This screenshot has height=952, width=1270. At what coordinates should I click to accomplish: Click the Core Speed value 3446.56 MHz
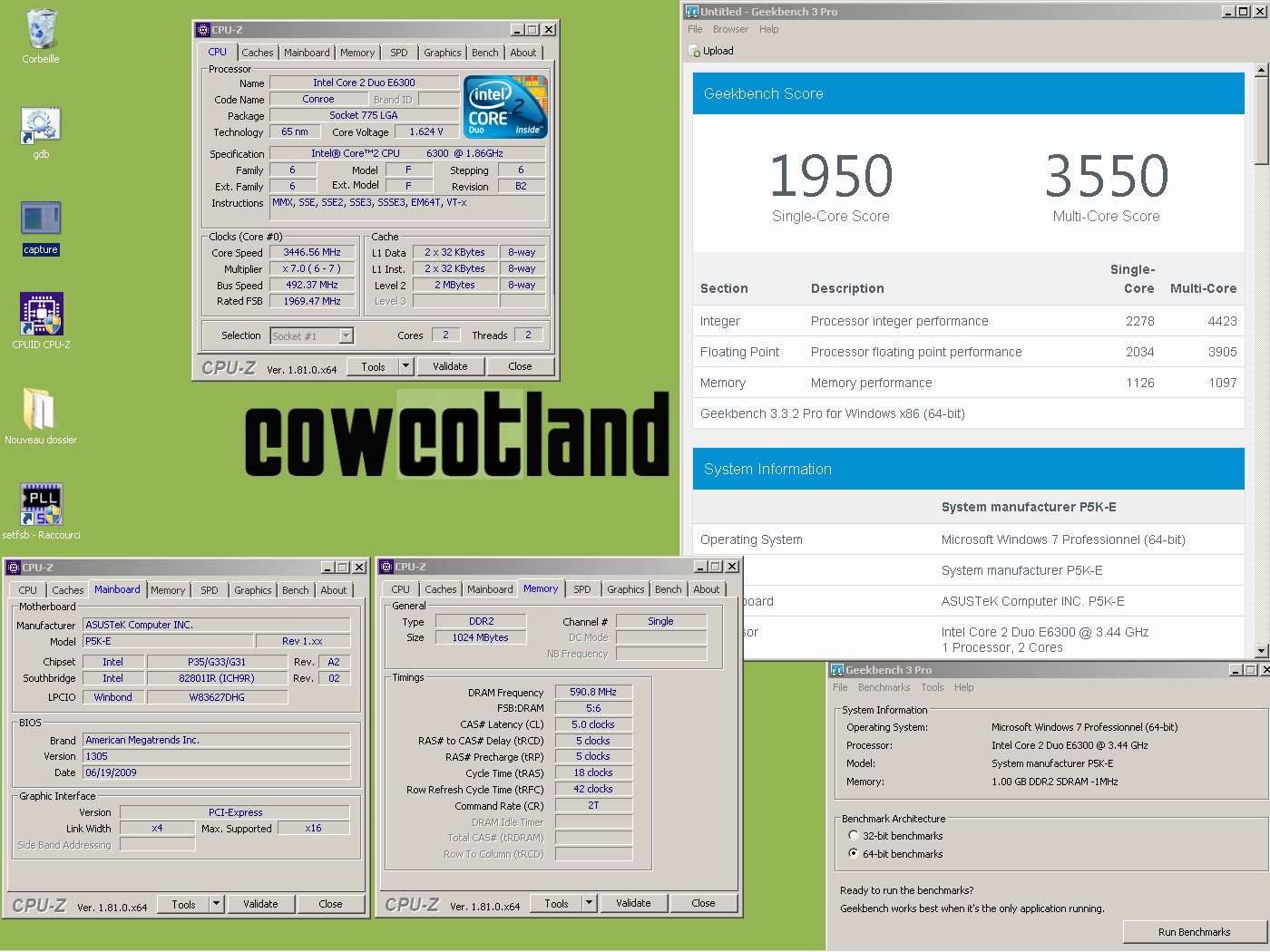[312, 253]
